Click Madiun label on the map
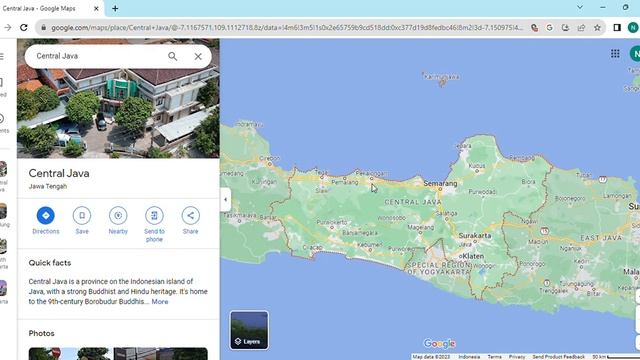This screenshot has width=640, height=360. tap(538, 241)
